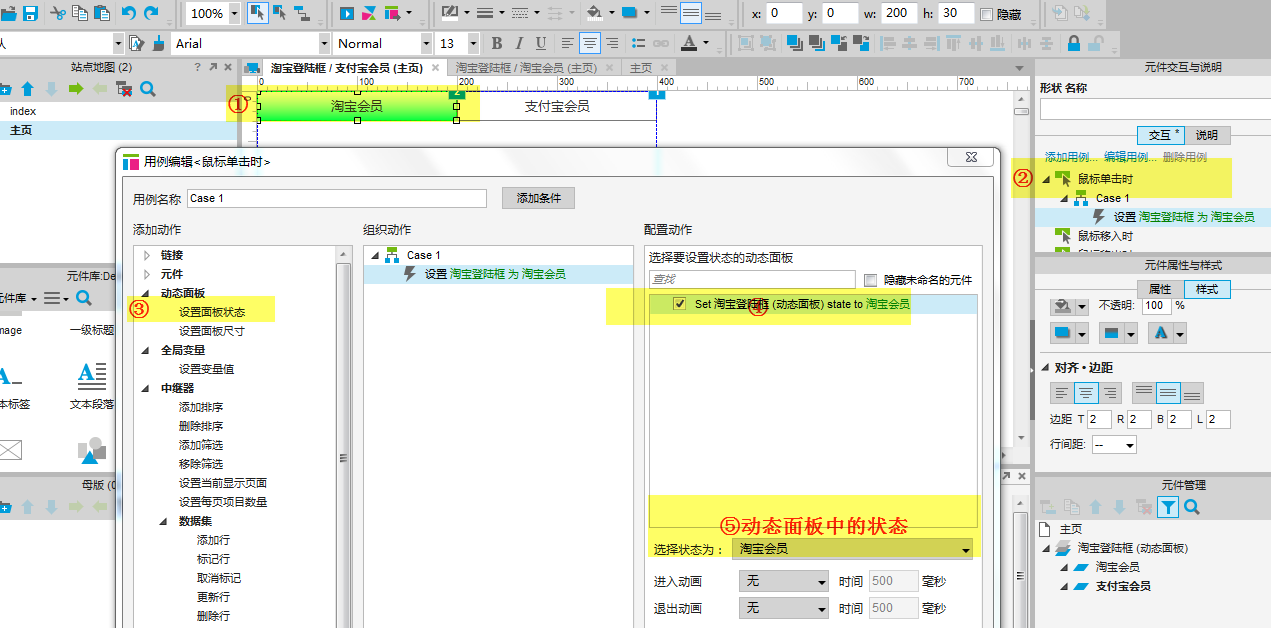Toggle the 隐藏未命名的元件 checkbox

(870, 280)
